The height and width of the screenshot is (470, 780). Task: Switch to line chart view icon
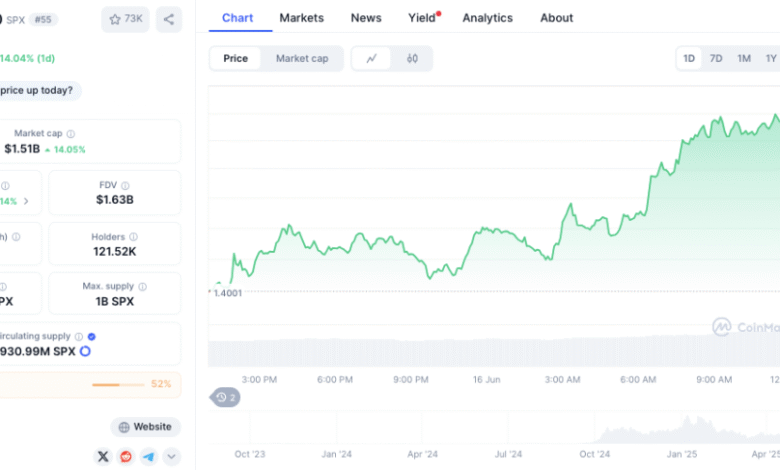pos(372,58)
